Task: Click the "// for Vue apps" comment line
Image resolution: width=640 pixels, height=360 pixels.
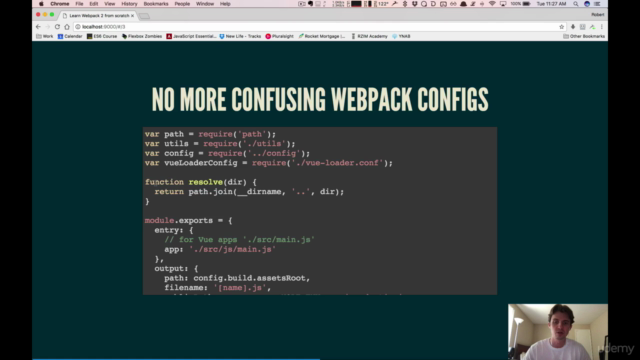Action: [240, 240]
